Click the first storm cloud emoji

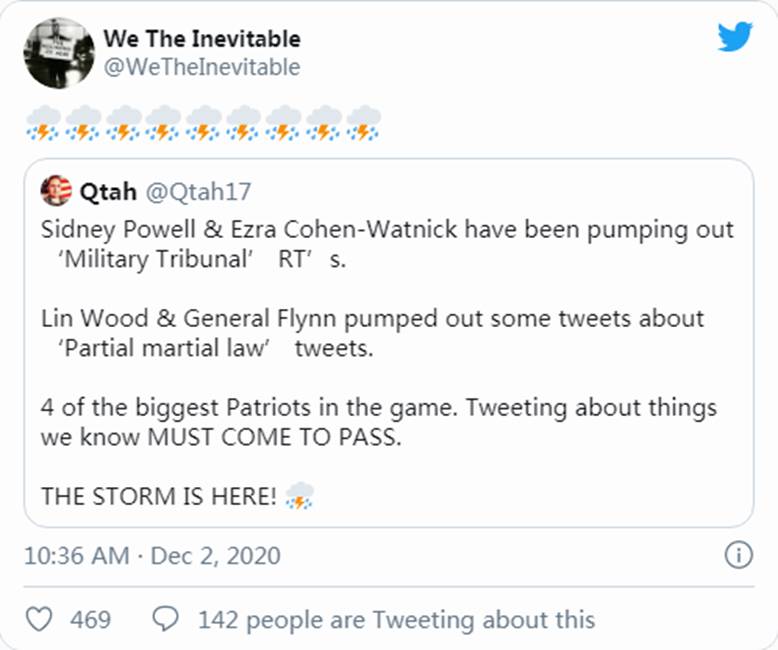42,123
